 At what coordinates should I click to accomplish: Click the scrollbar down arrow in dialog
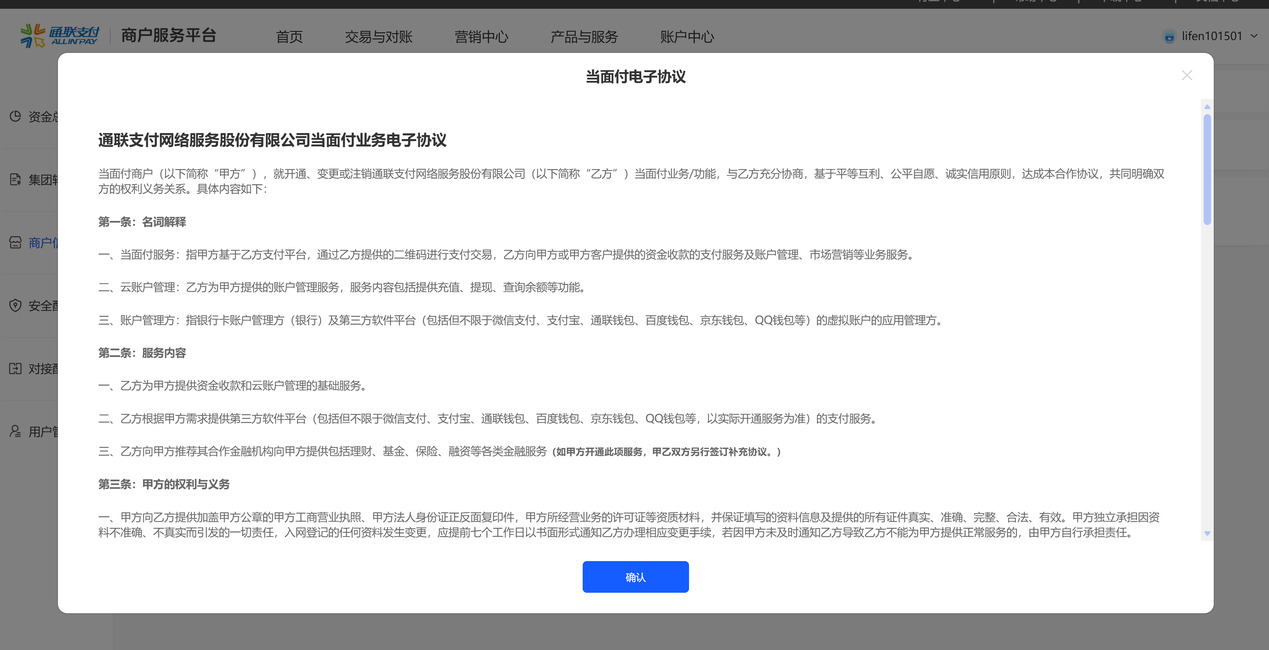pyautogui.click(x=1207, y=534)
